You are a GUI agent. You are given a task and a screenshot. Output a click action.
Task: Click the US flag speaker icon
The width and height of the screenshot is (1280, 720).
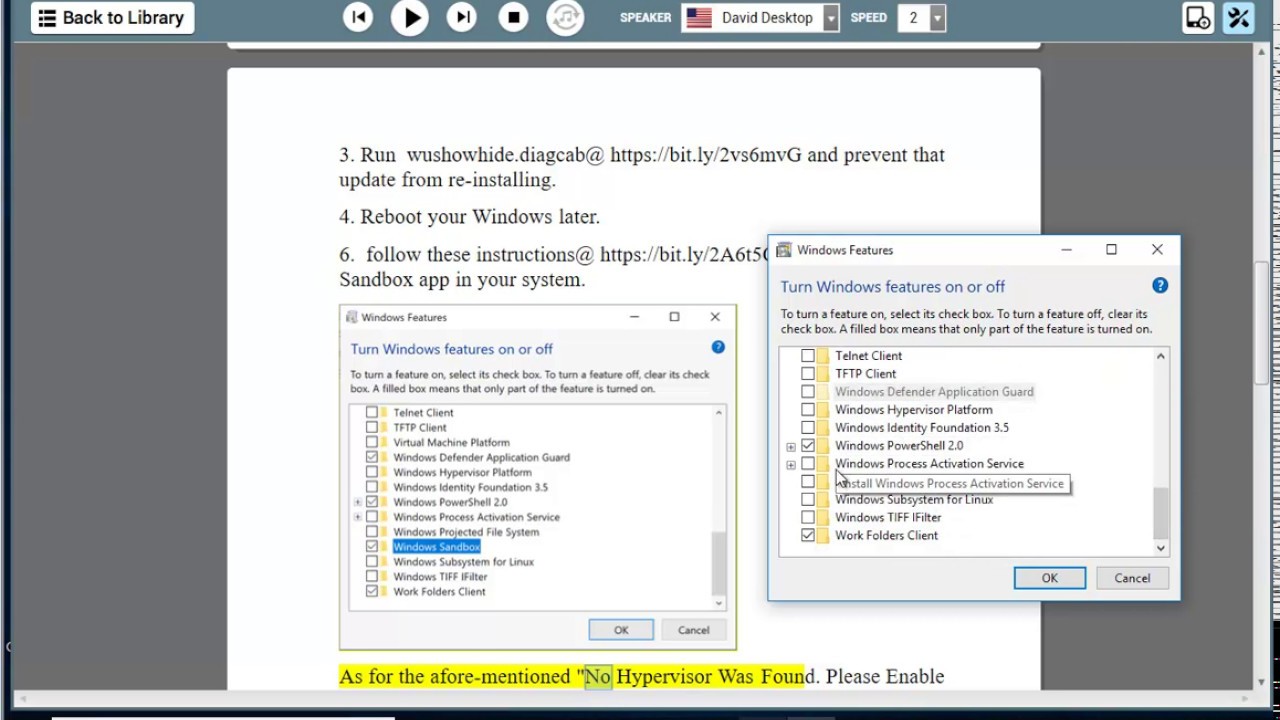(x=699, y=18)
